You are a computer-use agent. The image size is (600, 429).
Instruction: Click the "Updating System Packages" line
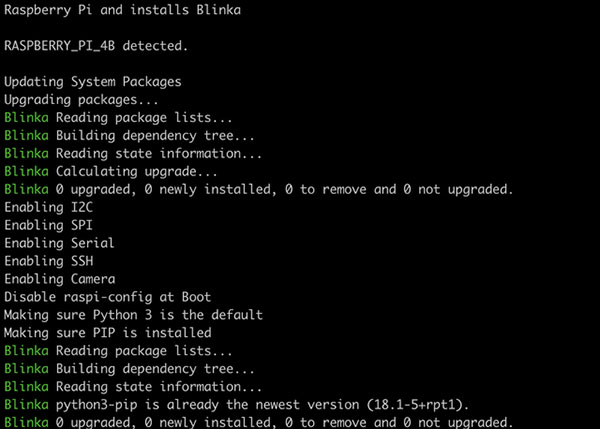tap(93, 82)
